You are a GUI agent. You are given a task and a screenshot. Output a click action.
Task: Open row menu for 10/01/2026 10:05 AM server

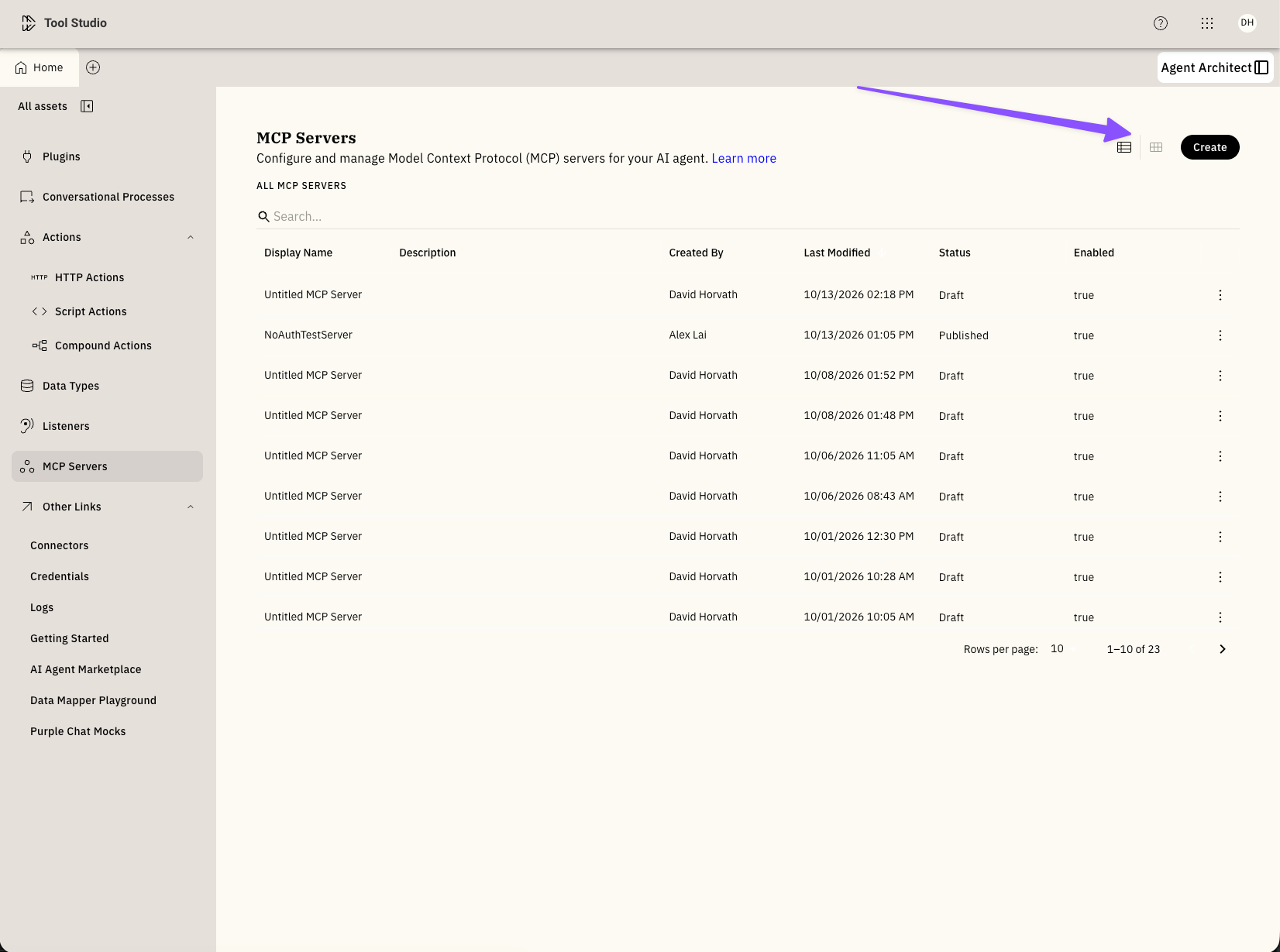pos(1220,617)
